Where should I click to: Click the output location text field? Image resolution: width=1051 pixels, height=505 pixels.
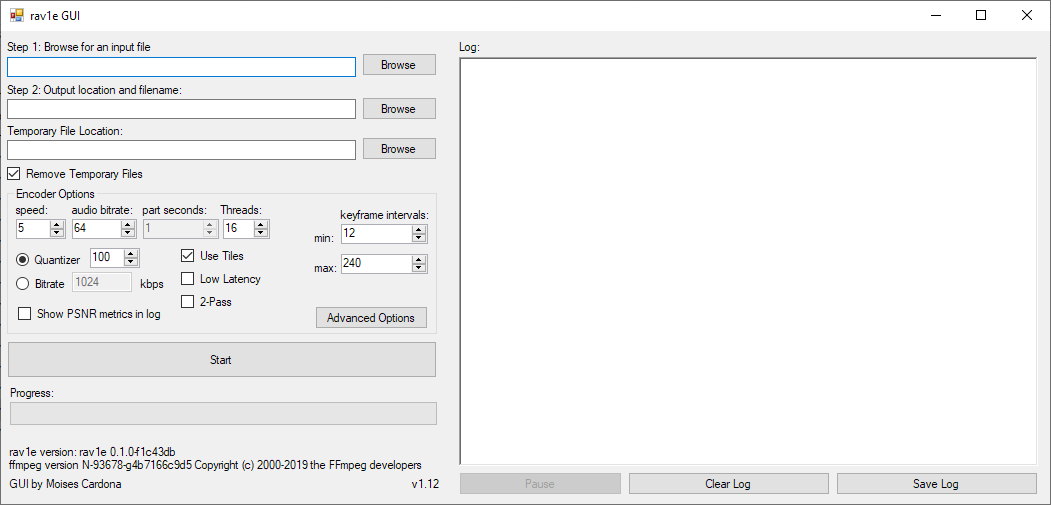181,109
